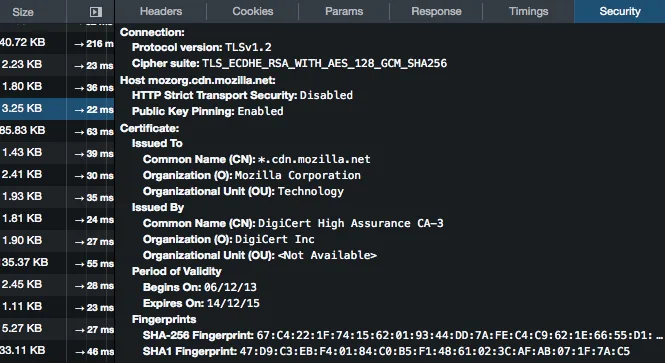Click the Technology organizational unit value

[311, 192]
